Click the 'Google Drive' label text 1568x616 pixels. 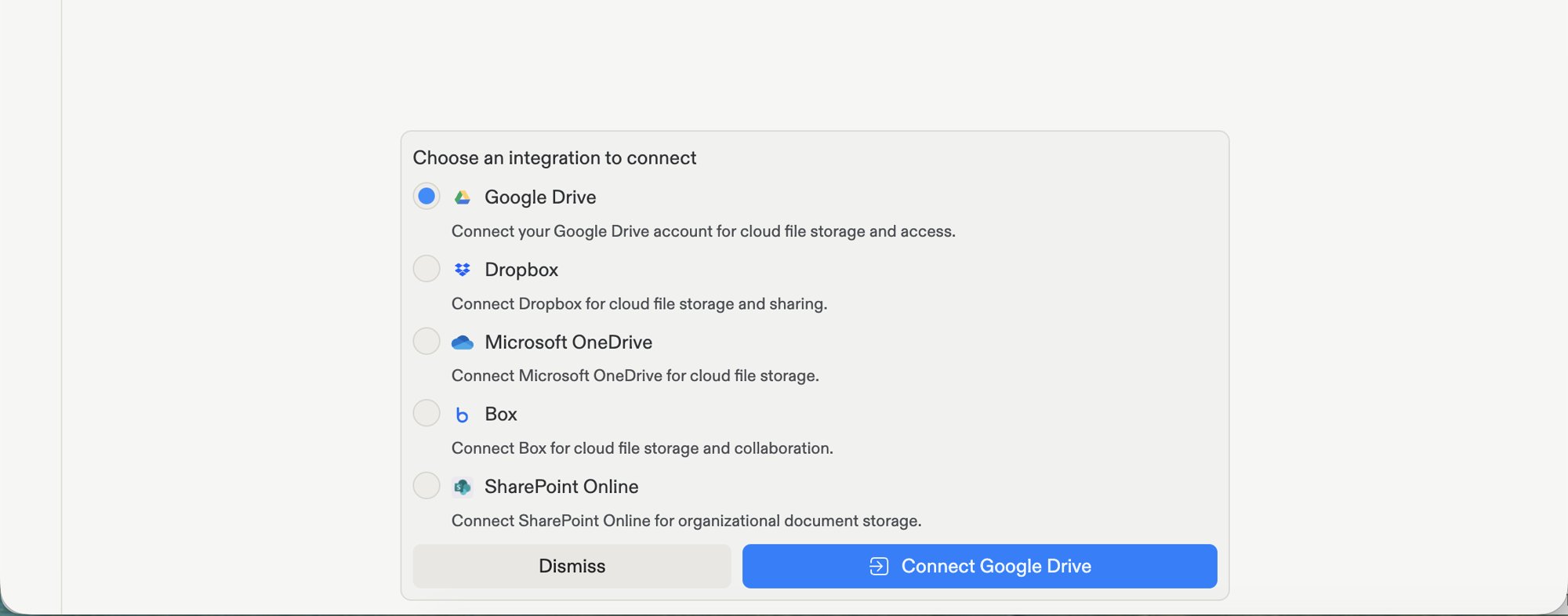point(540,197)
